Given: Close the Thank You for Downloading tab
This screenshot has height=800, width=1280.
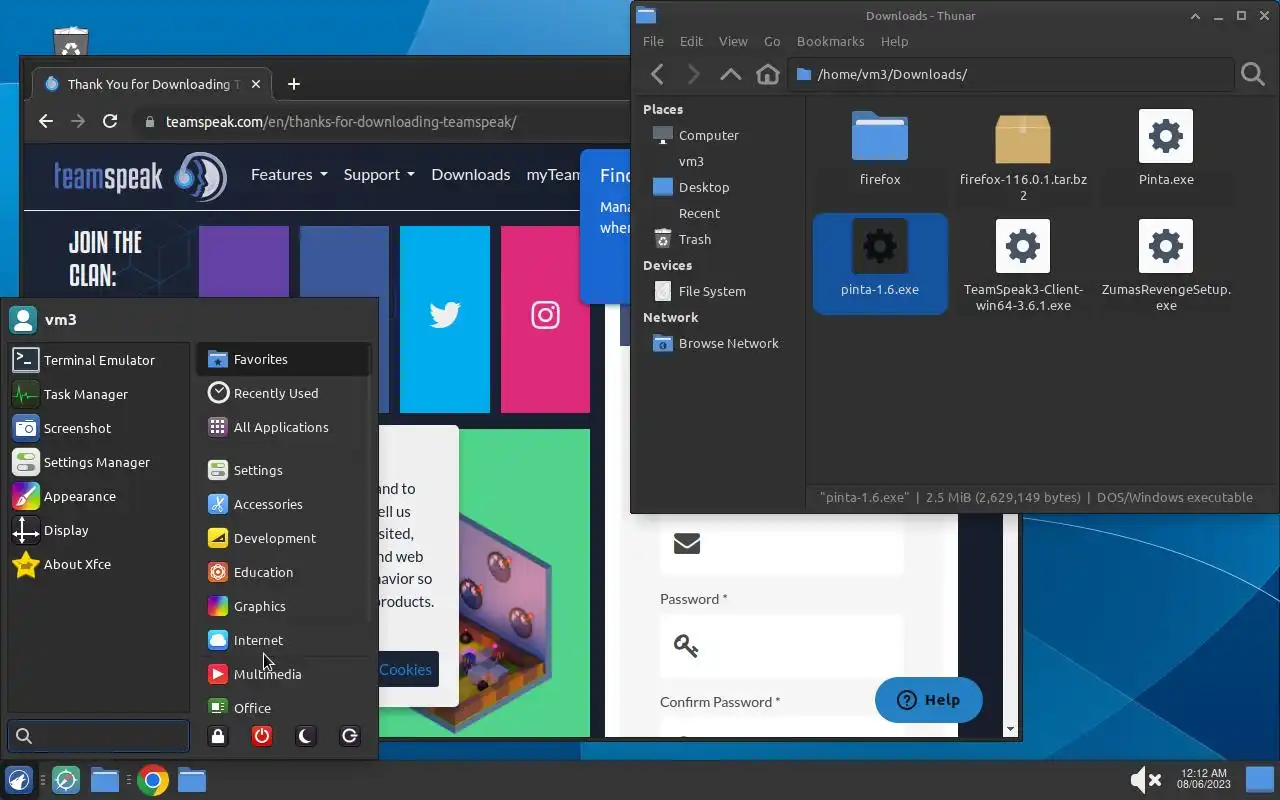Looking at the screenshot, I should tap(256, 84).
